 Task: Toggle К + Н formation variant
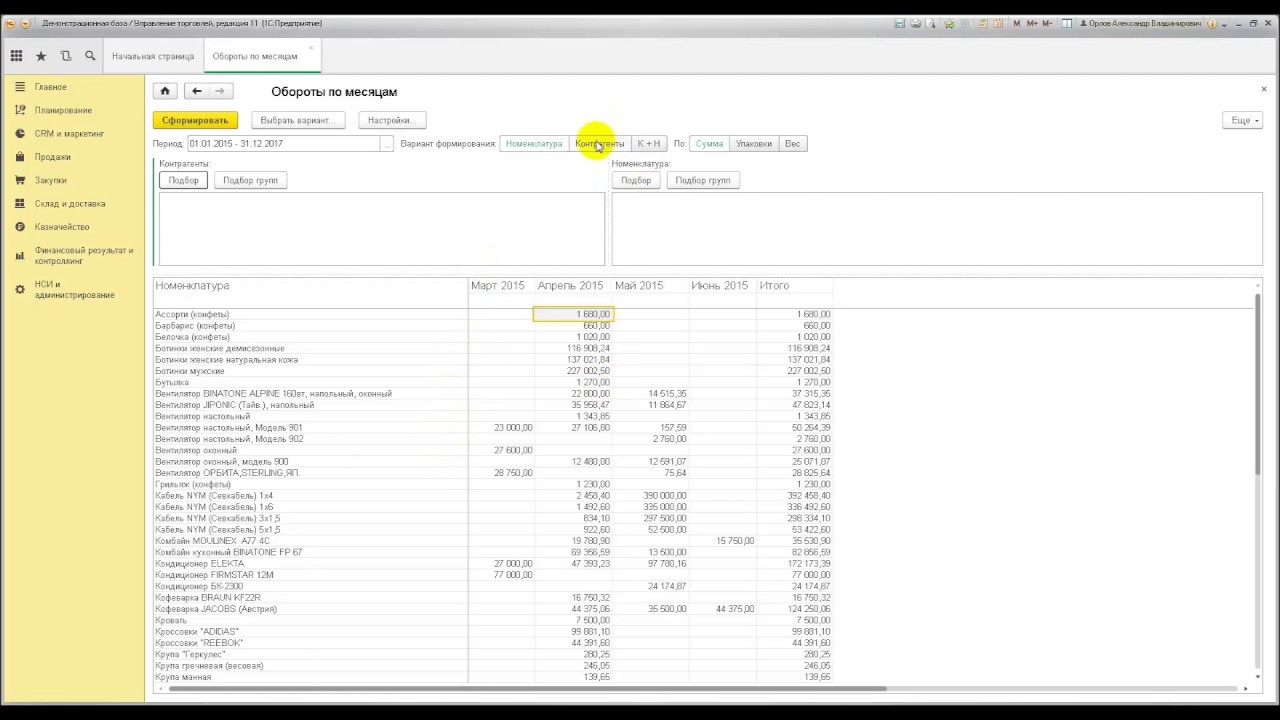649,144
